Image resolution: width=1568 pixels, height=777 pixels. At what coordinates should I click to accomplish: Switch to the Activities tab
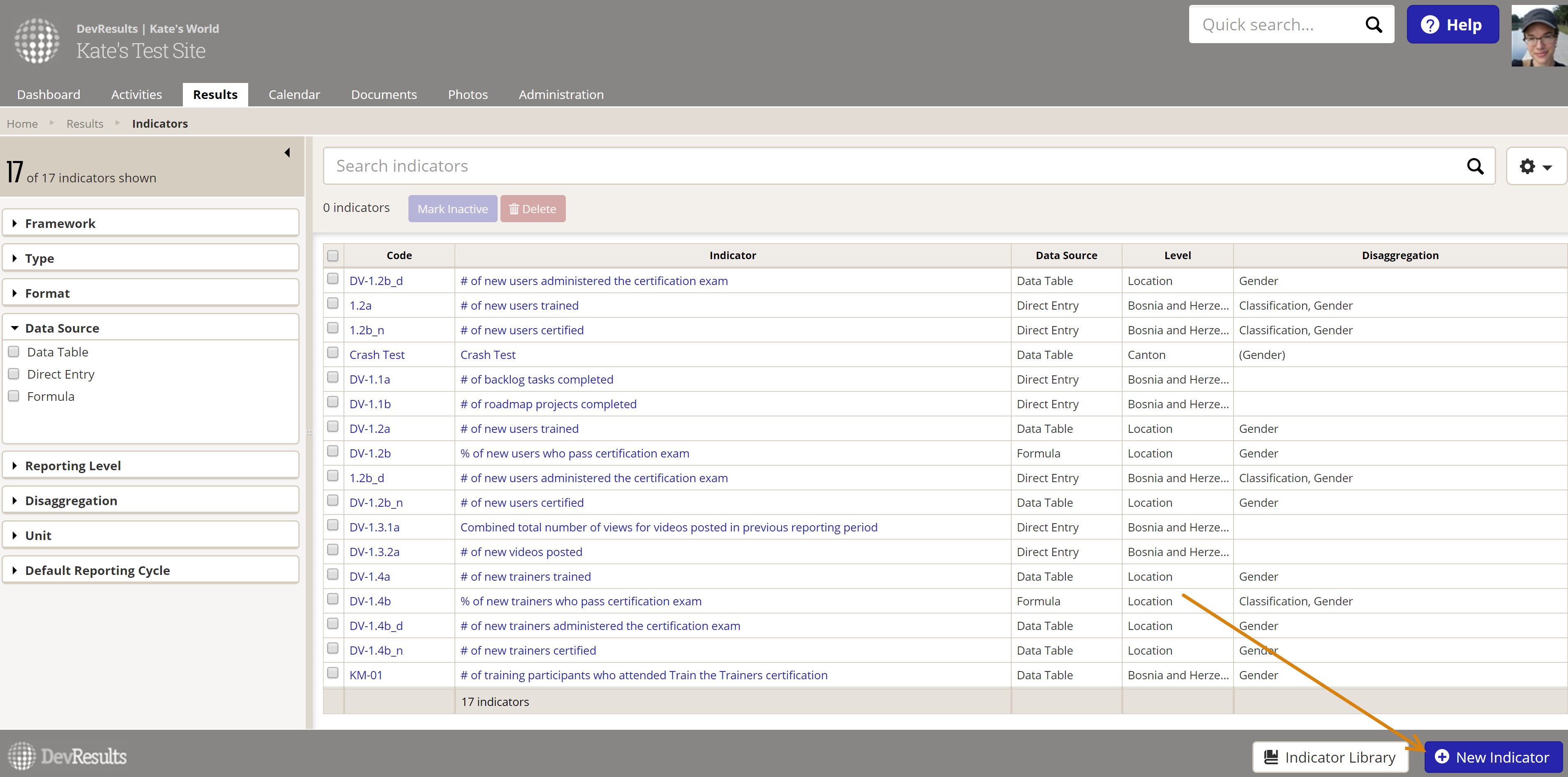point(136,94)
